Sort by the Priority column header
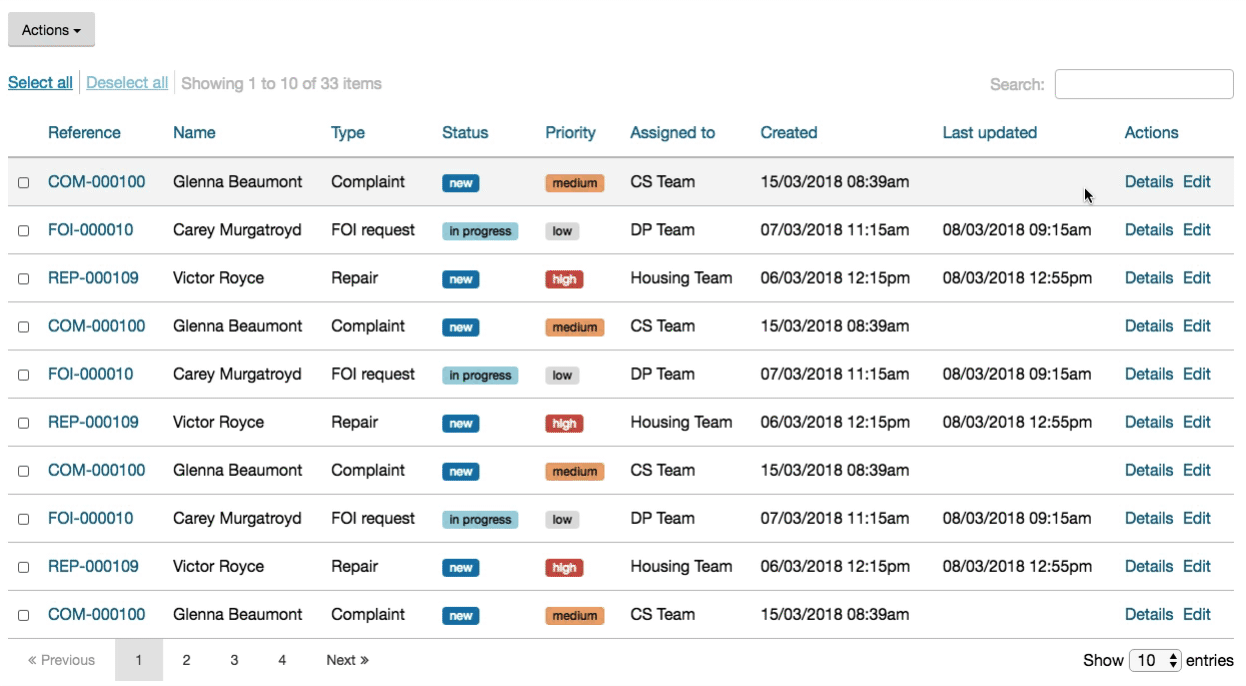 click(570, 133)
